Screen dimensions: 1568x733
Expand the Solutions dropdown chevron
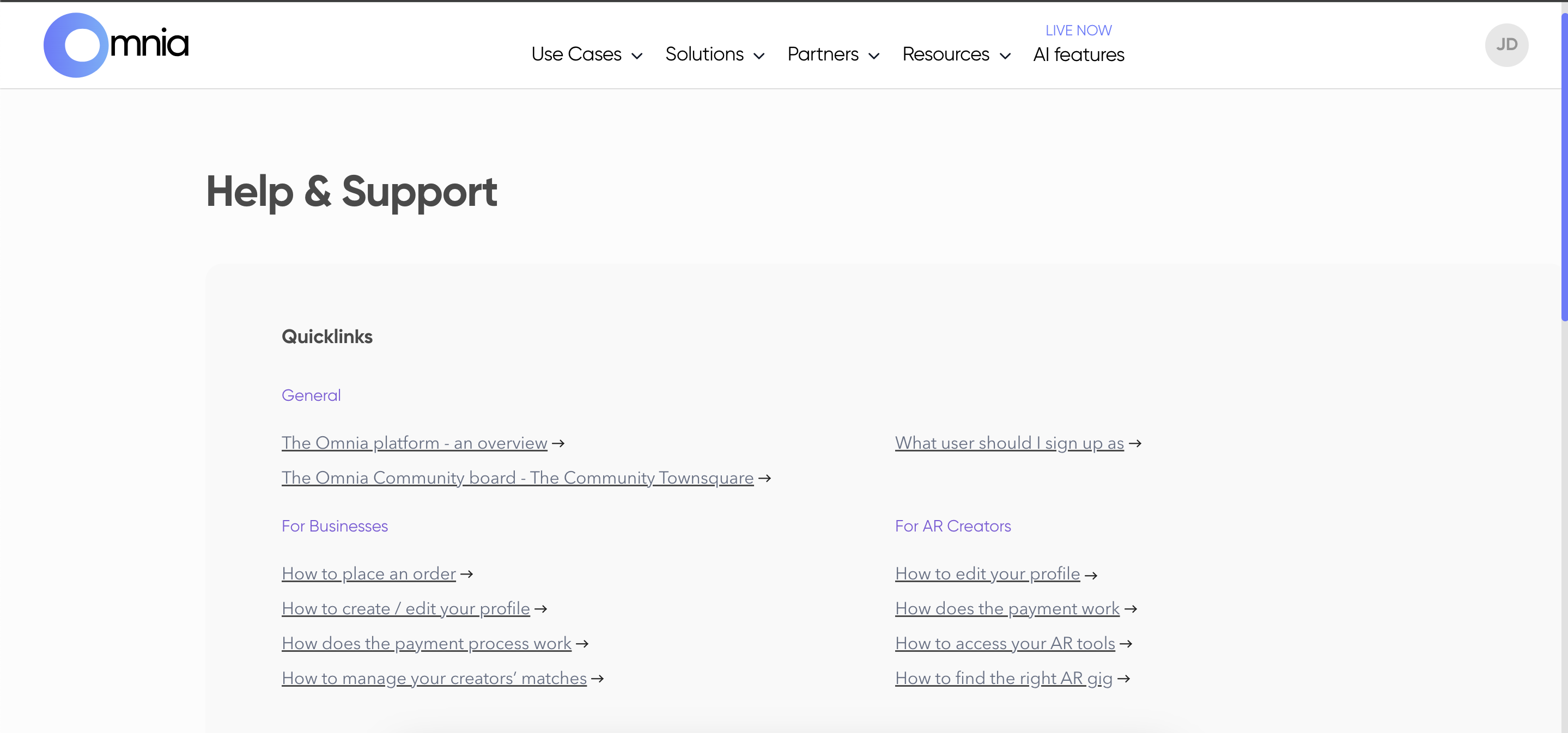click(759, 56)
